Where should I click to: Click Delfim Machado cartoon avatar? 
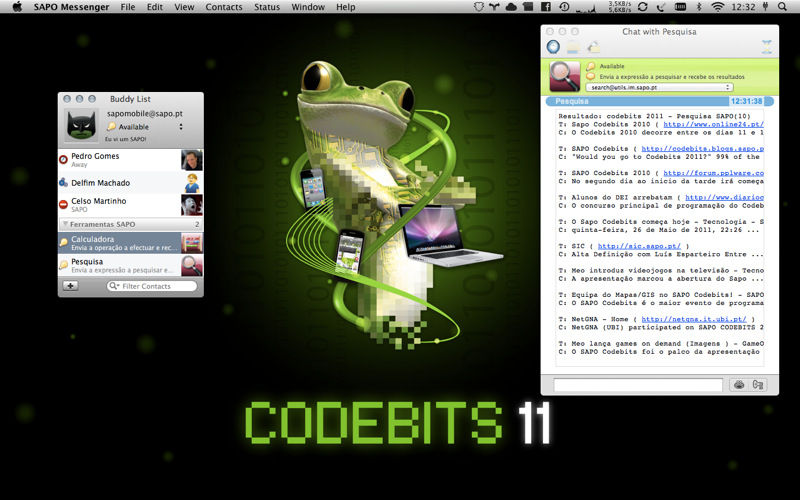pos(192,183)
